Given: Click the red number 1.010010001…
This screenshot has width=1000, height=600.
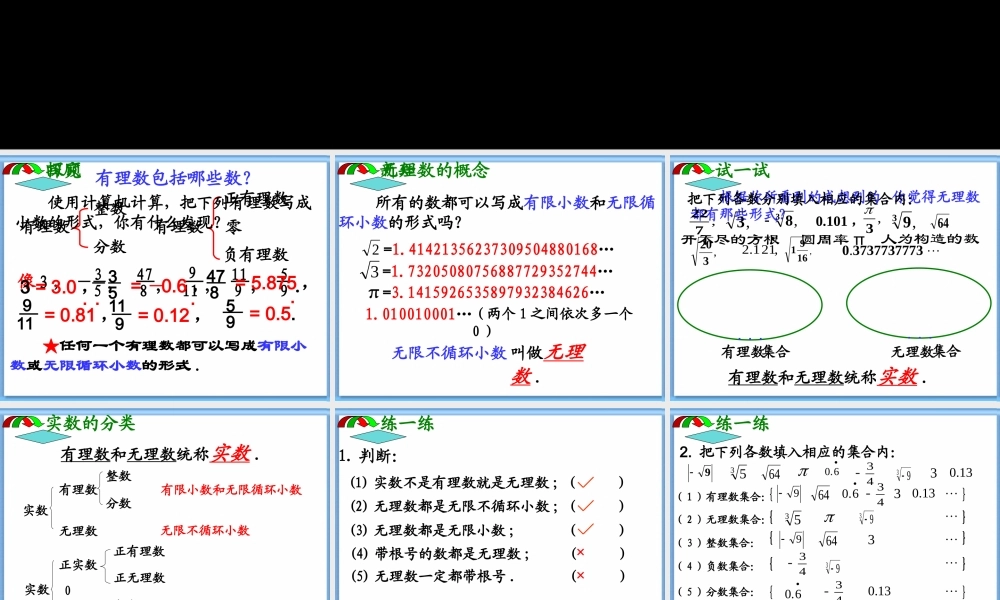Looking at the screenshot, I should pos(418,314).
